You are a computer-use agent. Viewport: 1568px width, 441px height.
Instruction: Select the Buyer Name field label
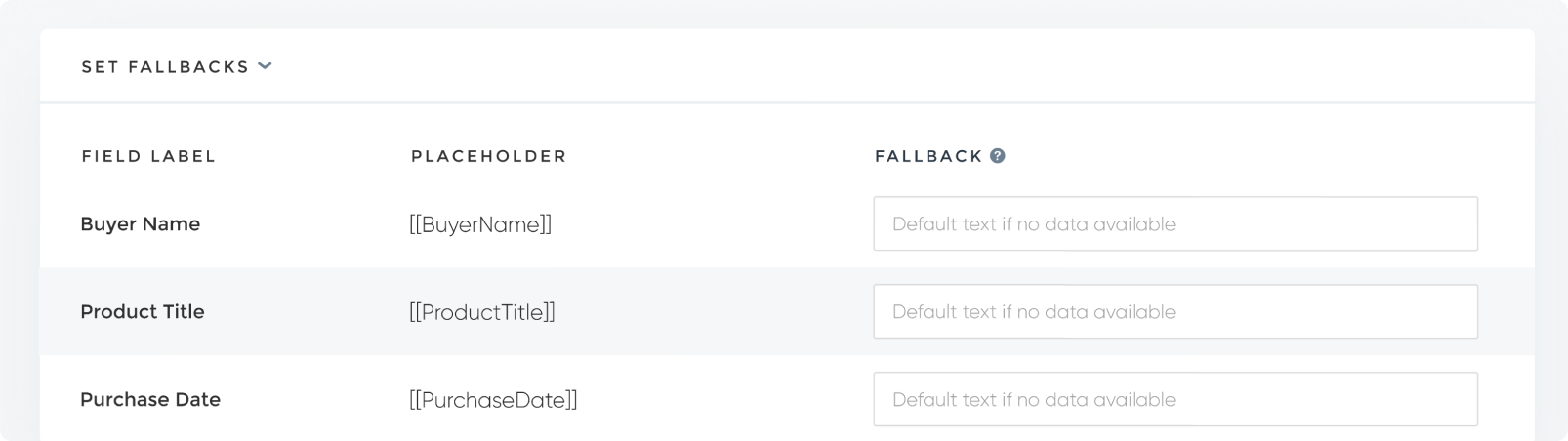click(140, 223)
